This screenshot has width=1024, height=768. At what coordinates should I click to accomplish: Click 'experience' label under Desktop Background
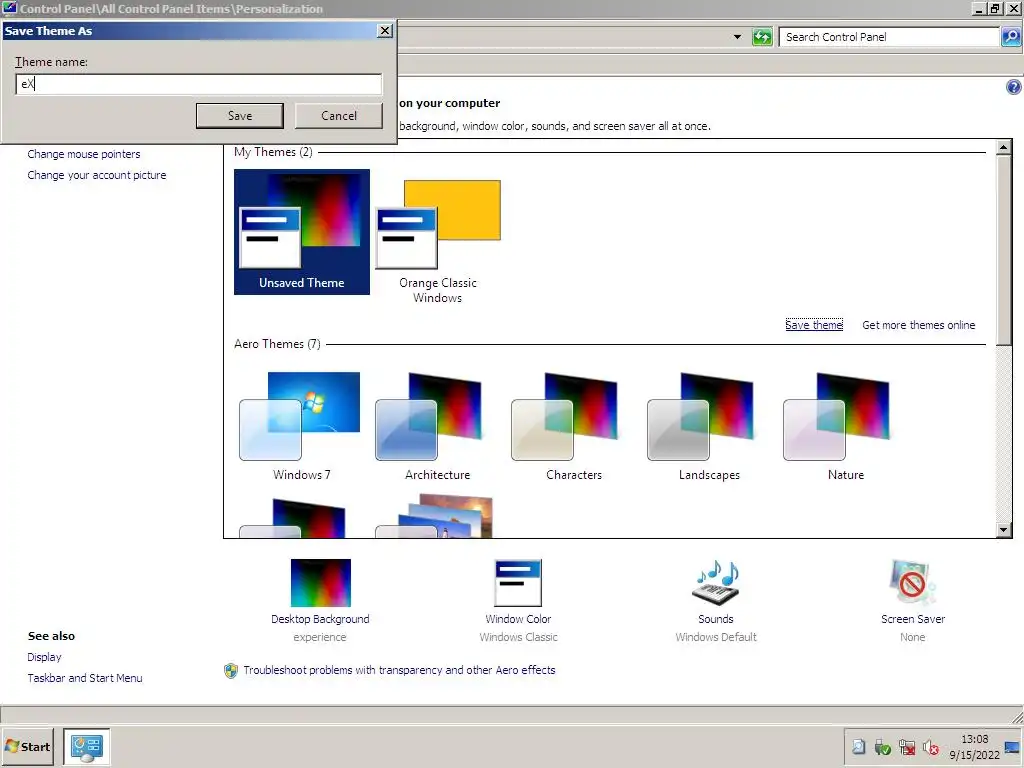320,637
